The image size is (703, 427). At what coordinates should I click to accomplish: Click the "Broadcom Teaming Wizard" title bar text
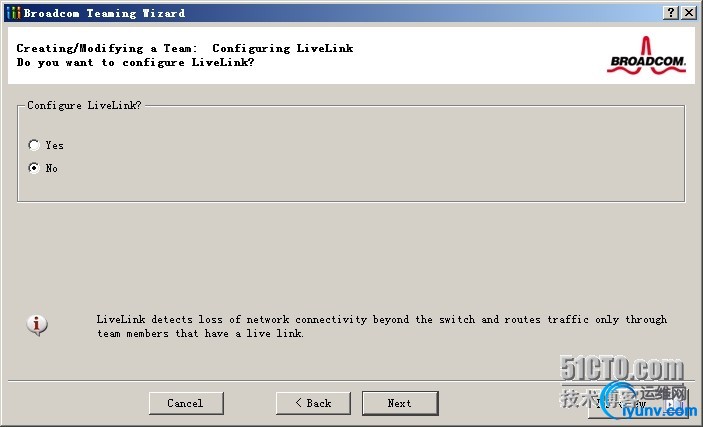click(x=104, y=13)
